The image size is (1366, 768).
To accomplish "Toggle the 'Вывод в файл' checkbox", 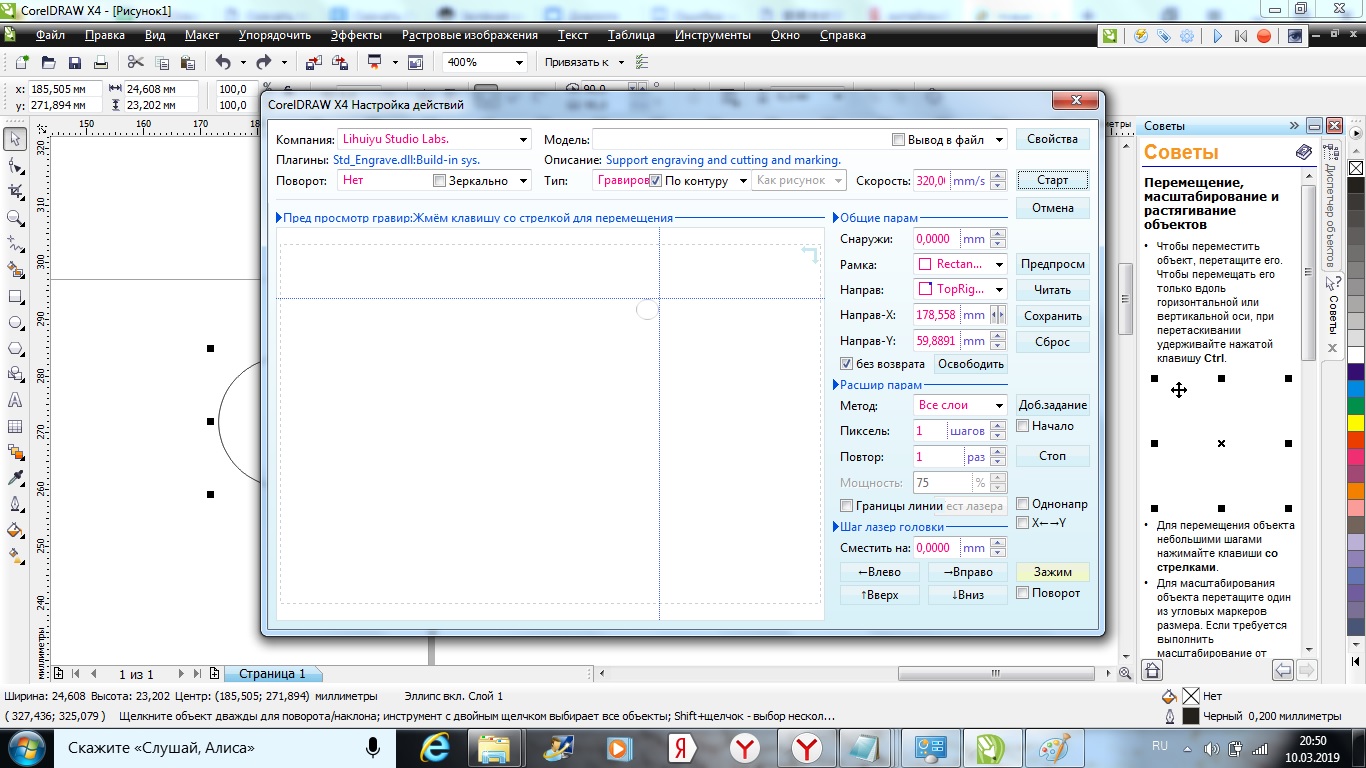I will (899, 140).
